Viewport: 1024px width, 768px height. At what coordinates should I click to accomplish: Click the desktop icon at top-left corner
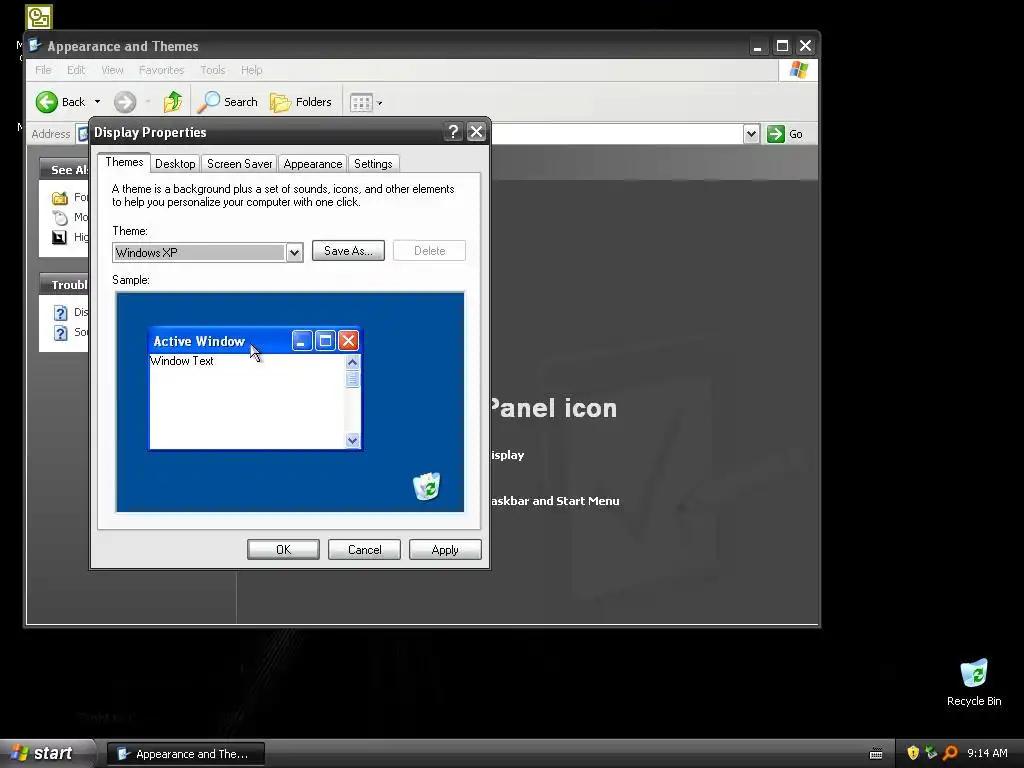[39, 17]
